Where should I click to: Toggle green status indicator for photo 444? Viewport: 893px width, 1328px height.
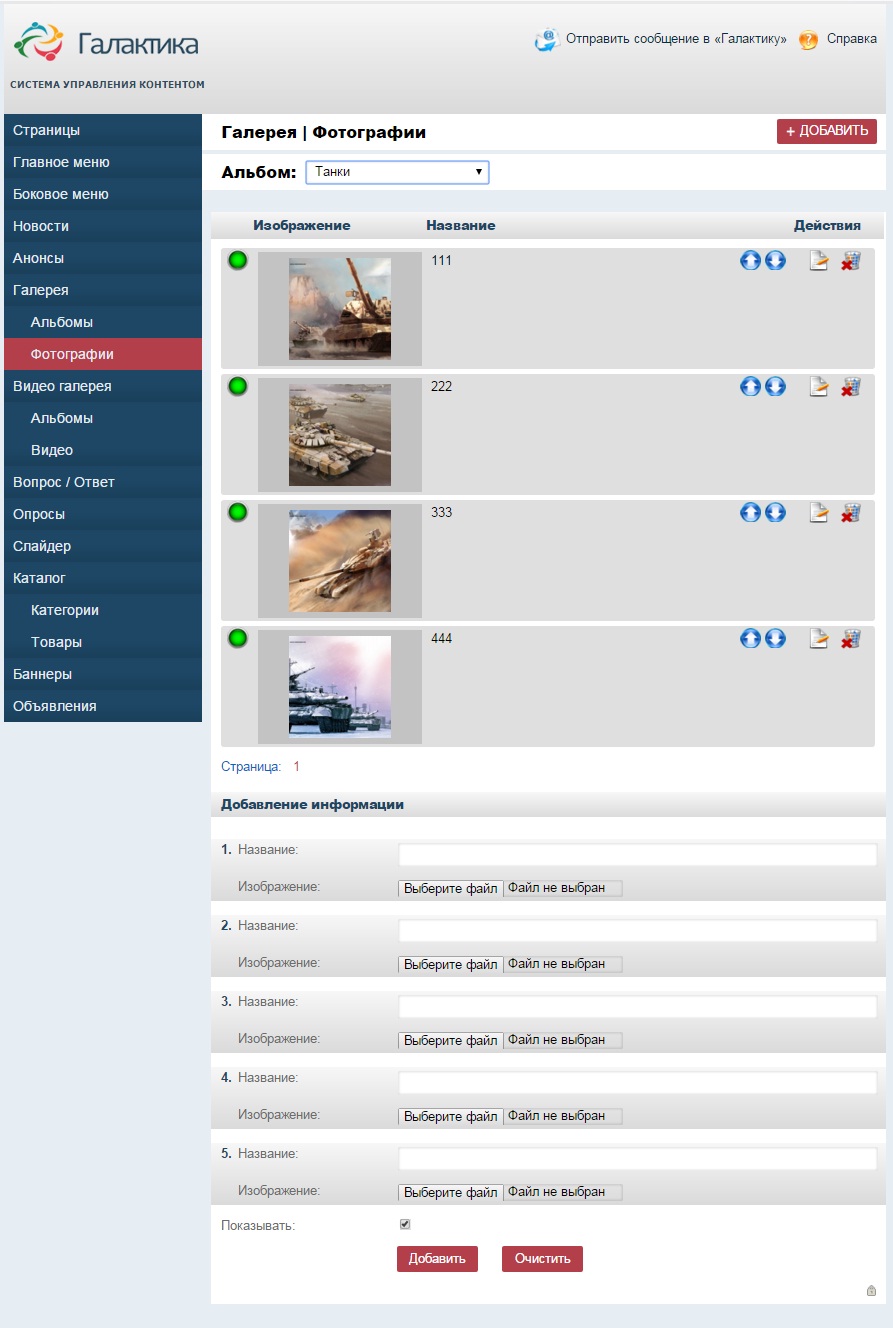pos(237,638)
